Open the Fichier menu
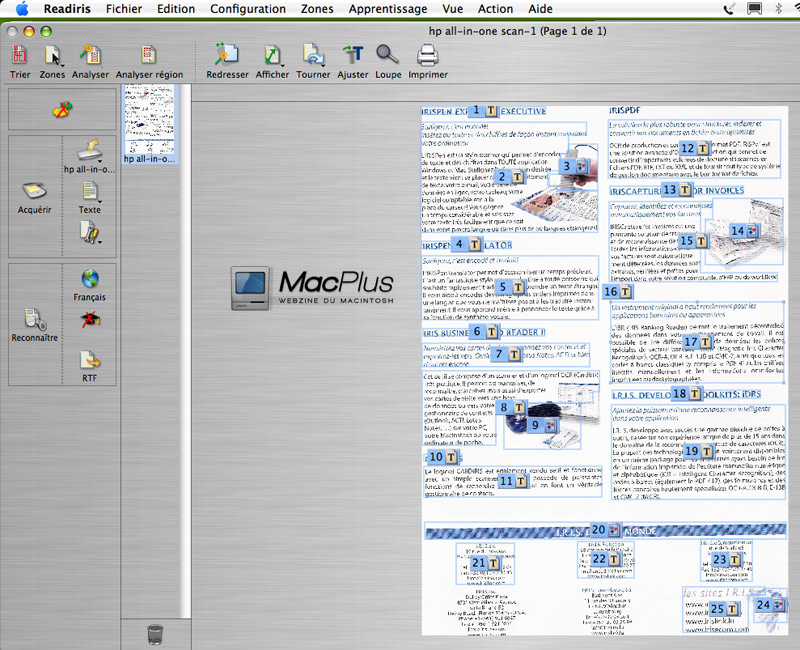 click(x=124, y=9)
